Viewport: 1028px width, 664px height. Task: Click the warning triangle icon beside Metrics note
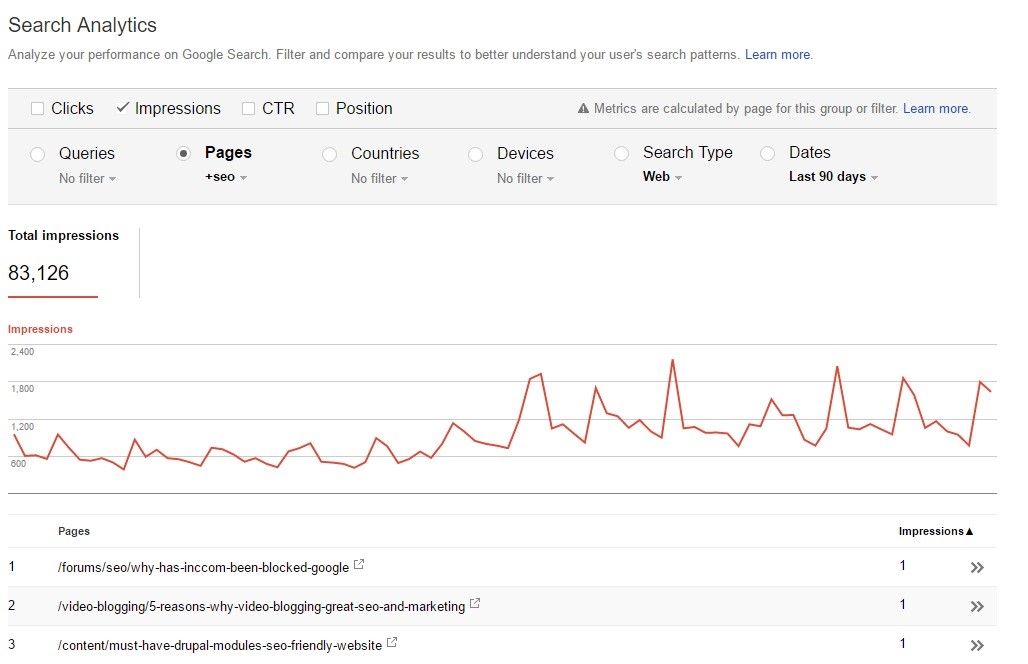[x=583, y=109]
